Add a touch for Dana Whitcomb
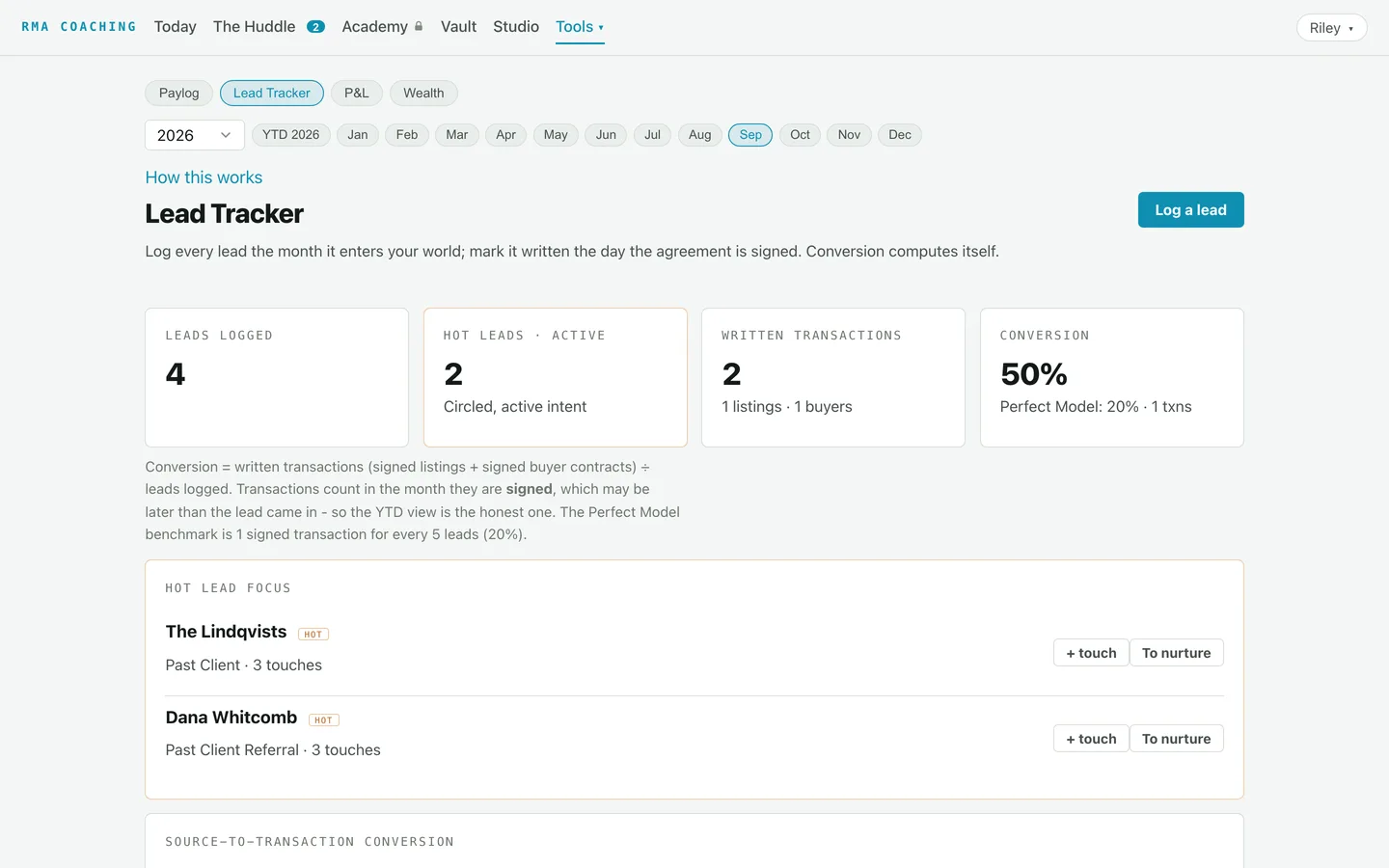This screenshot has height=868, width=1389. pyautogui.click(x=1091, y=739)
